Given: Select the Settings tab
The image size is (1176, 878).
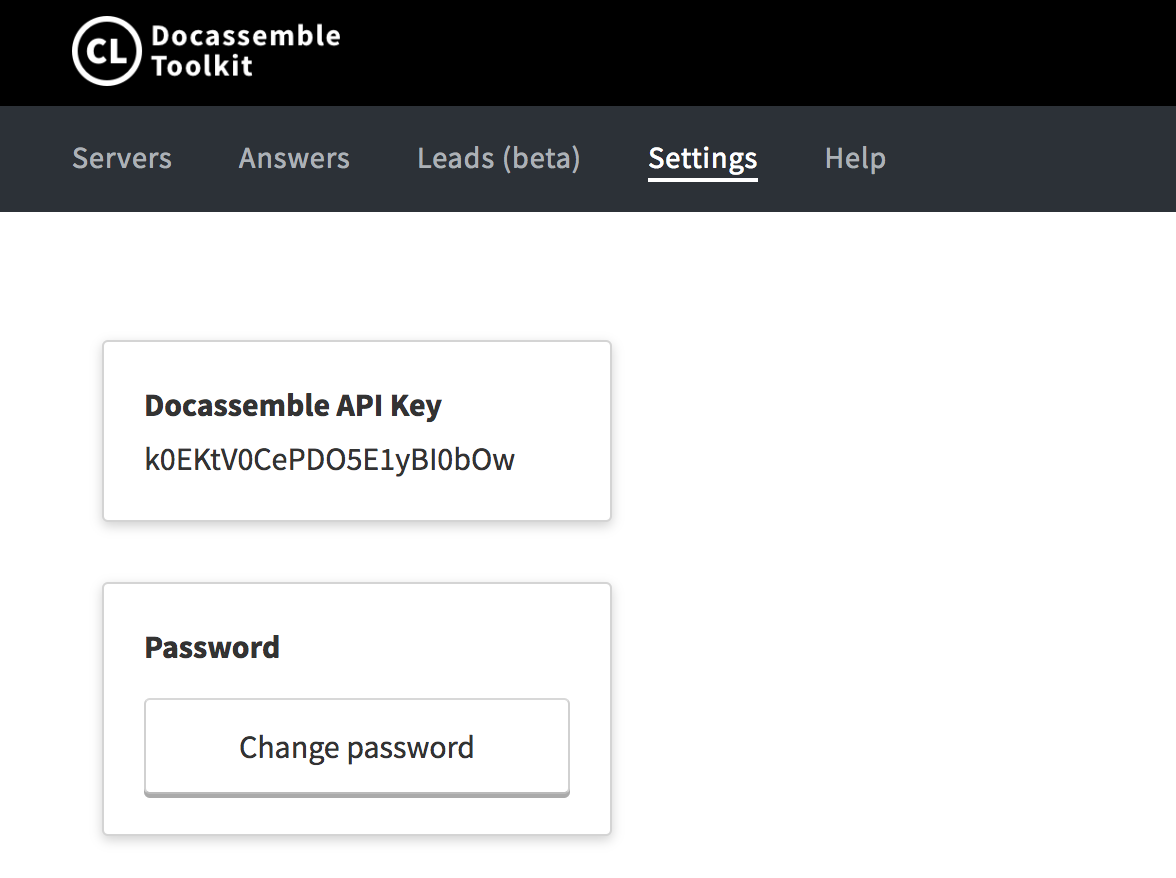Looking at the screenshot, I should click(x=703, y=160).
